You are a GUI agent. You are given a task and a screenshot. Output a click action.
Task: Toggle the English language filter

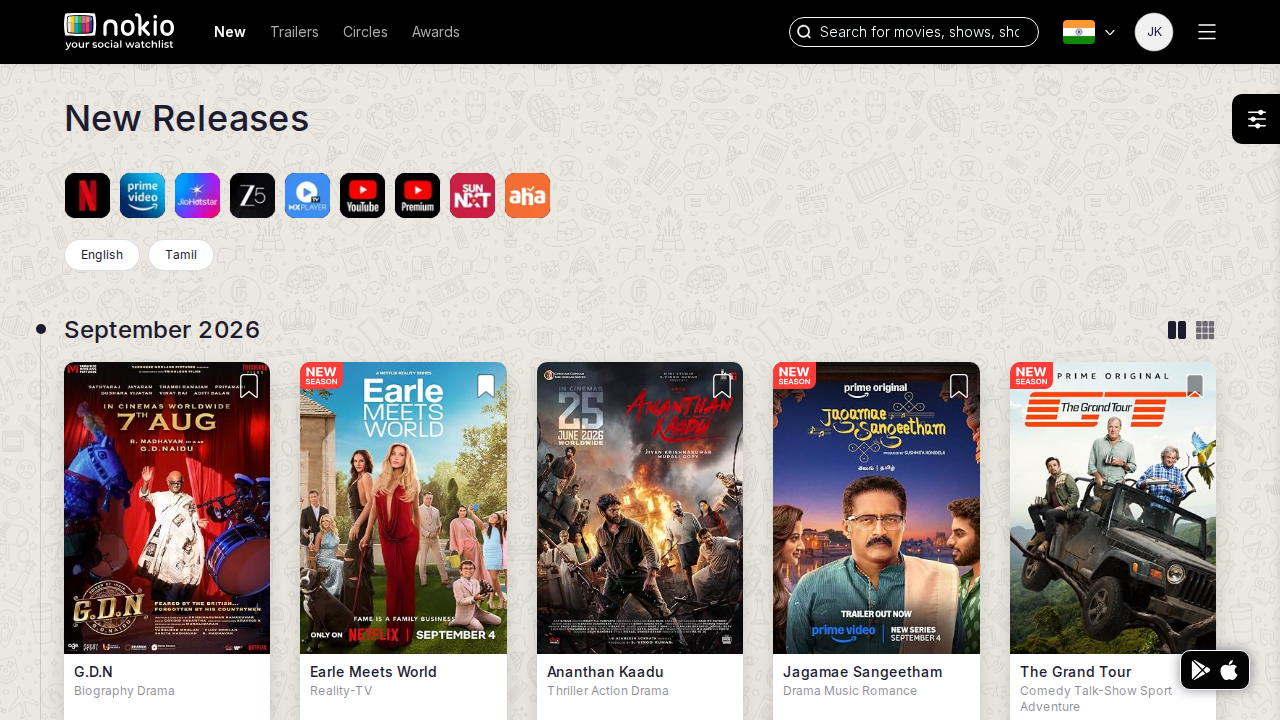pyautogui.click(x=102, y=255)
